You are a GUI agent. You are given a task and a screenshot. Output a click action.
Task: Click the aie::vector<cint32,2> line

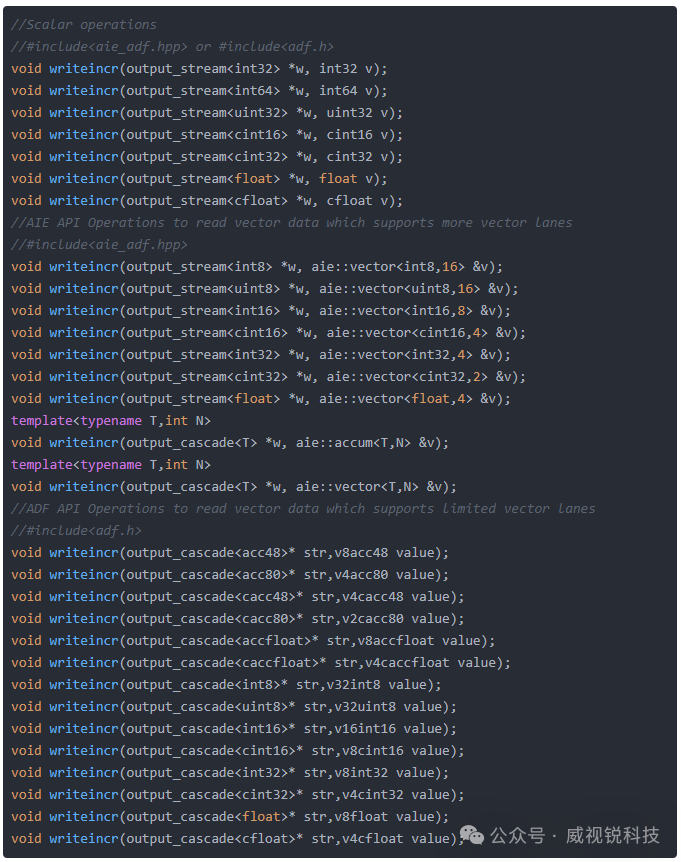pyautogui.click(x=268, y=377)
